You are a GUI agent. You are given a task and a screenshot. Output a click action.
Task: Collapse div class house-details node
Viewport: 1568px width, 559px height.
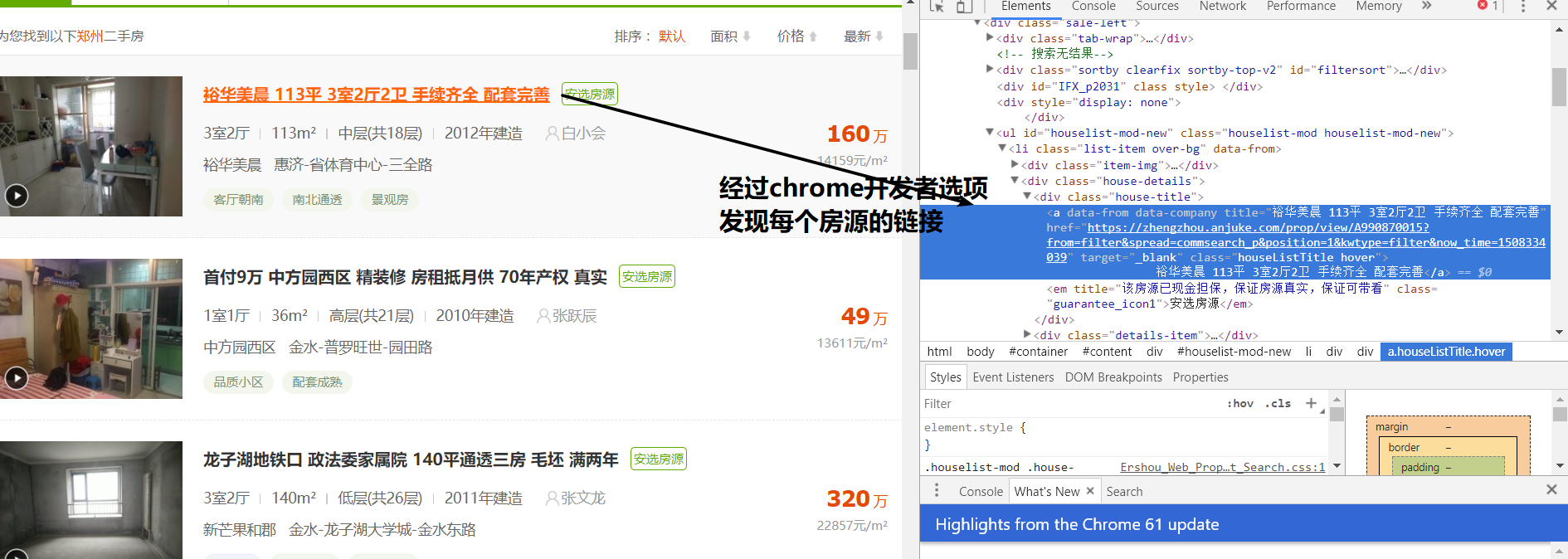pos(1015,181)
